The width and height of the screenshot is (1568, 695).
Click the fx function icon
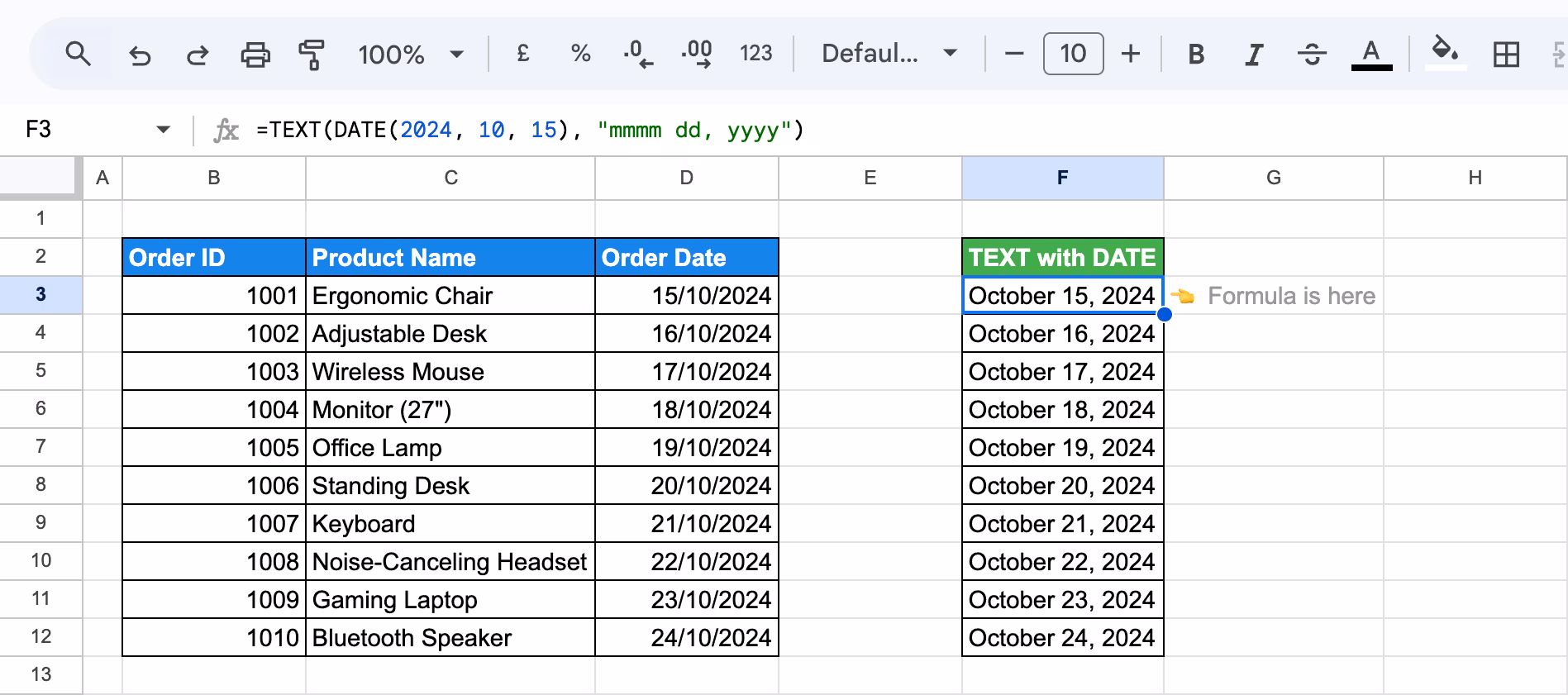click(226, 130)
